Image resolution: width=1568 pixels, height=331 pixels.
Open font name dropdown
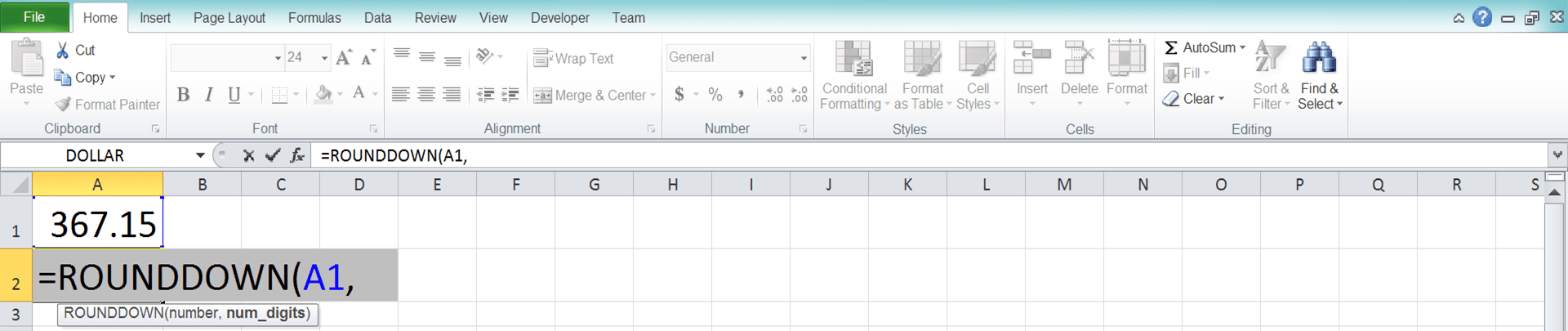click(278, 58)
